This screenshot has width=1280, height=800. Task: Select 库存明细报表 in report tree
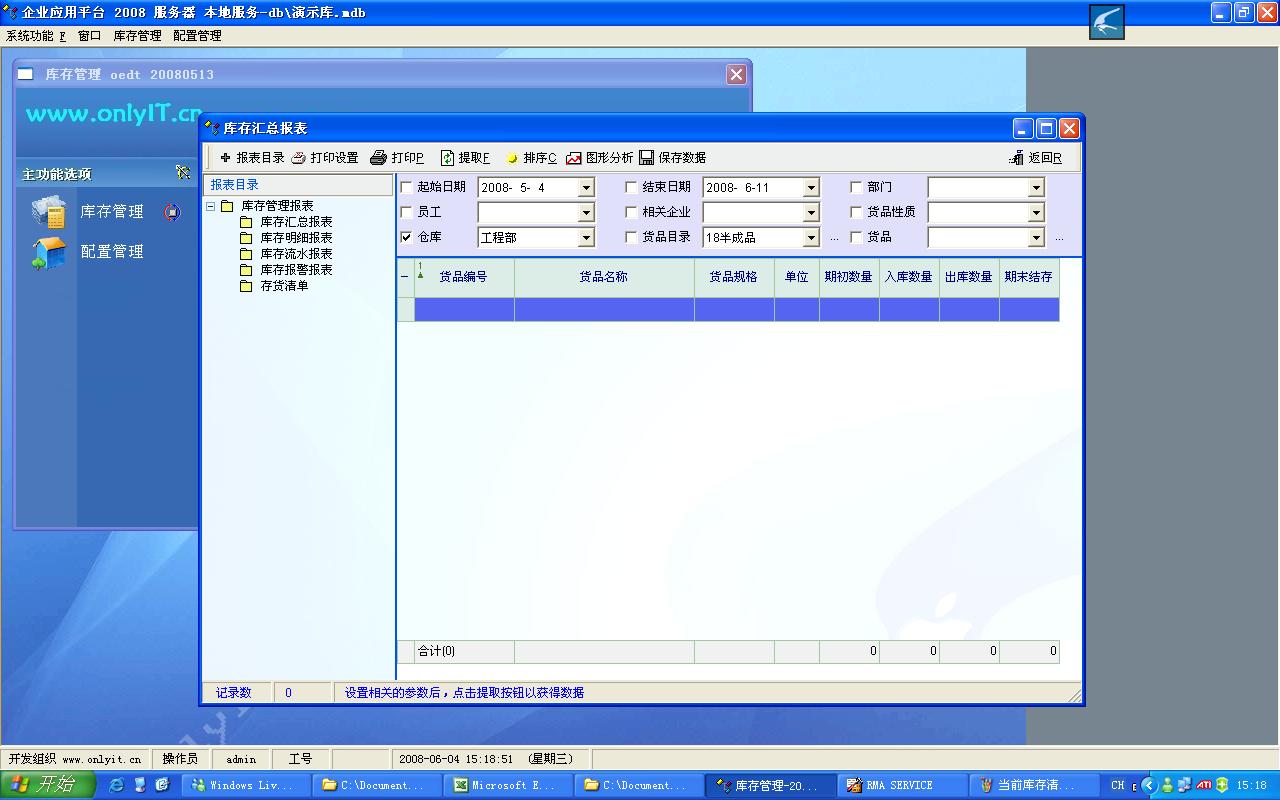(x=296, y=238)
